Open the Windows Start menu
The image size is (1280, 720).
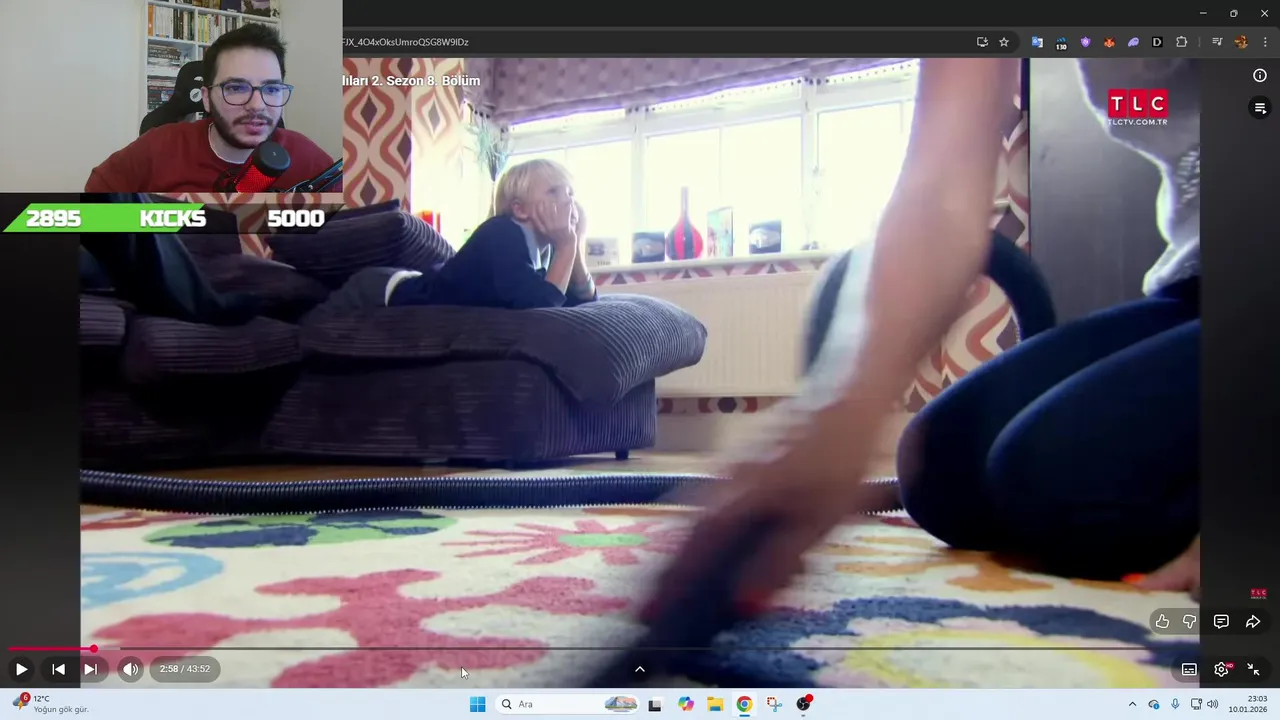477,704
